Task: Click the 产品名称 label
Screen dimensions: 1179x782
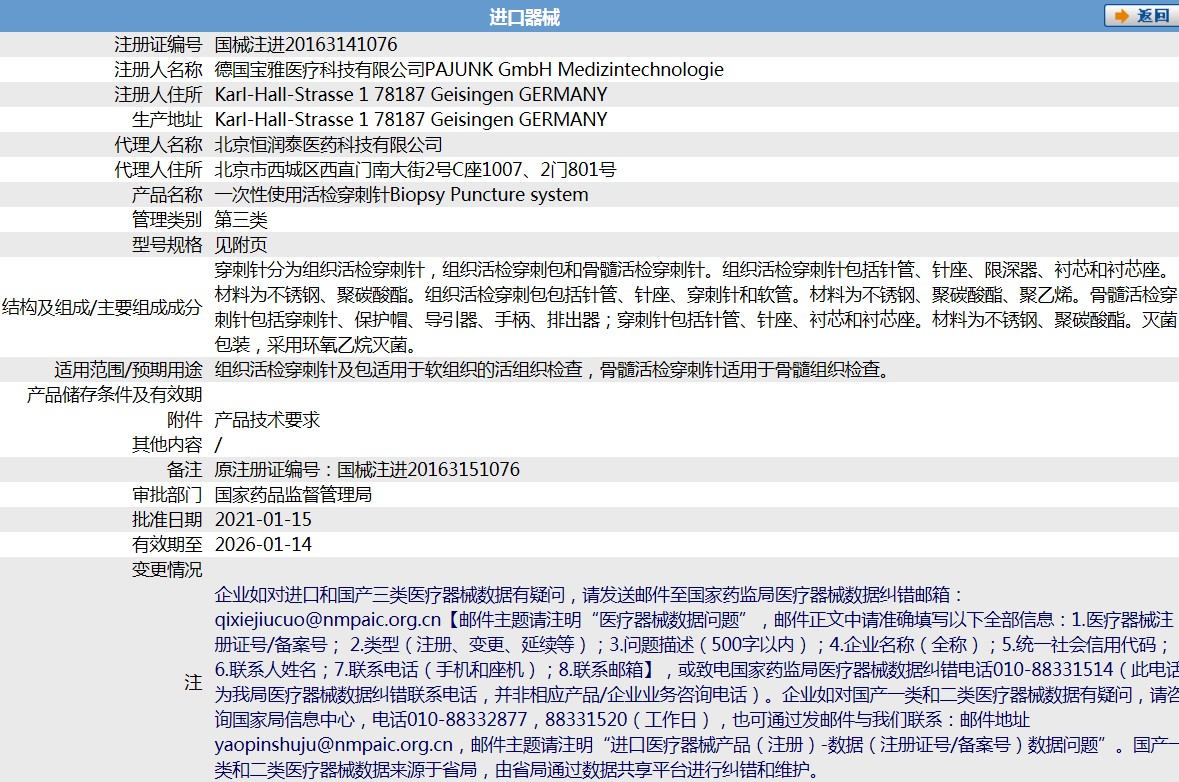Action: [x=167, y=195]
